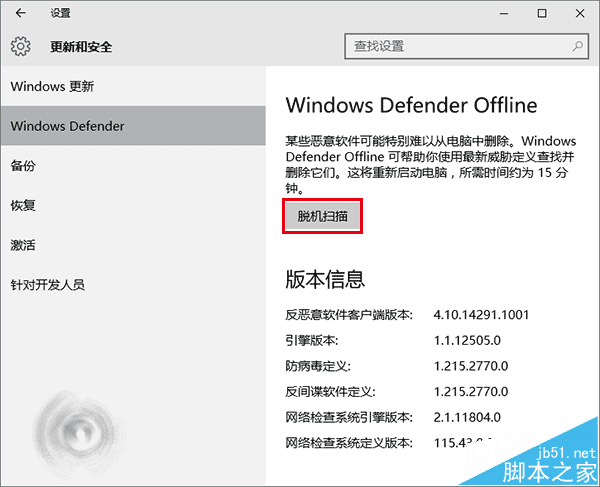Click the 脱机扫描 button
This screenshot has width=600, height=487.
[x=323, y=216]
